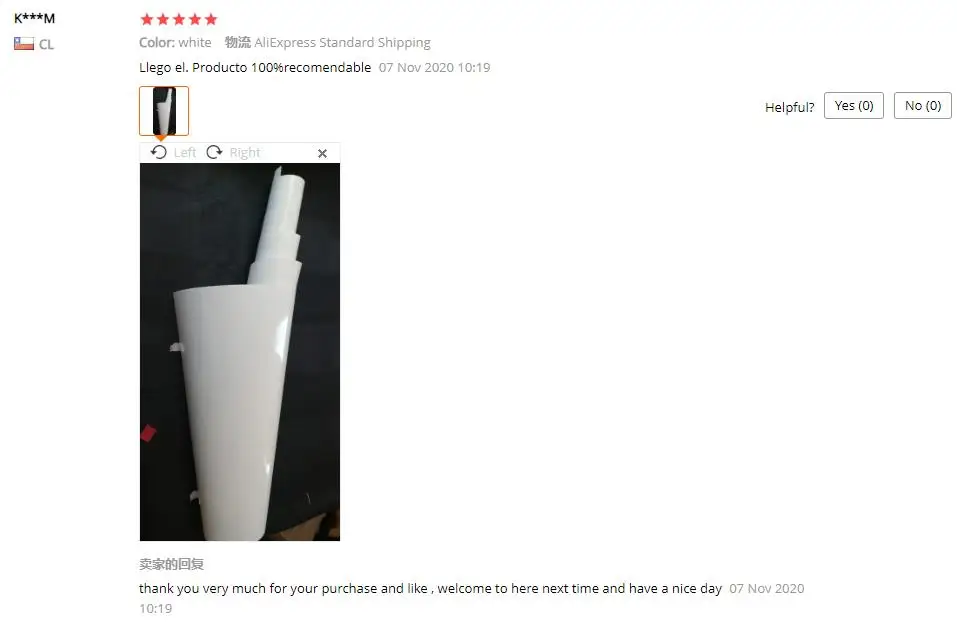Click the first red rating star

[146, 20]
